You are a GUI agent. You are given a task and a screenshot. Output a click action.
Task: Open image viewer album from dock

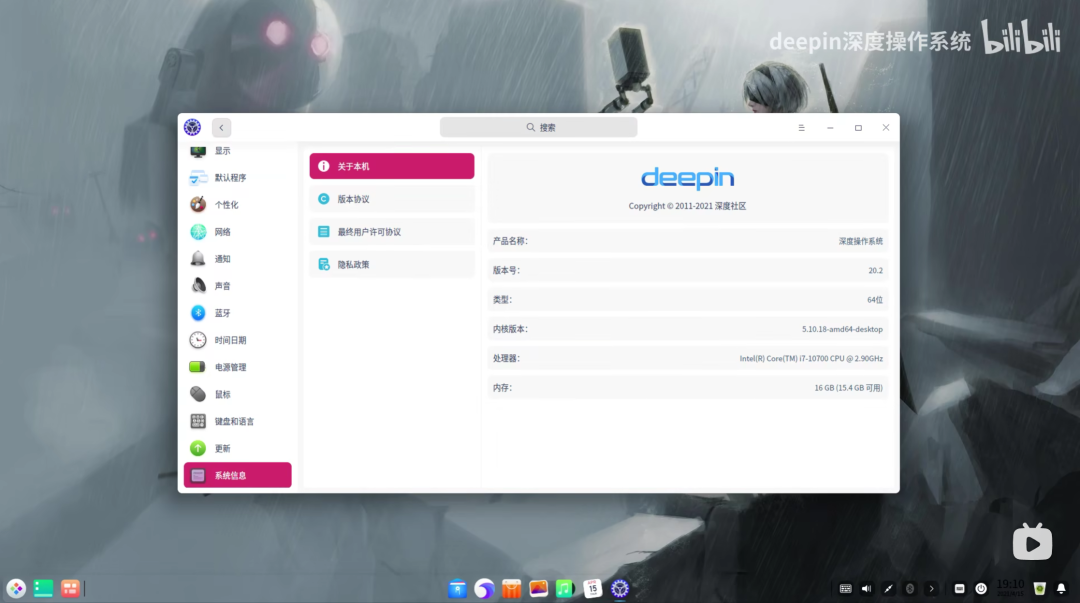point(539,589)
